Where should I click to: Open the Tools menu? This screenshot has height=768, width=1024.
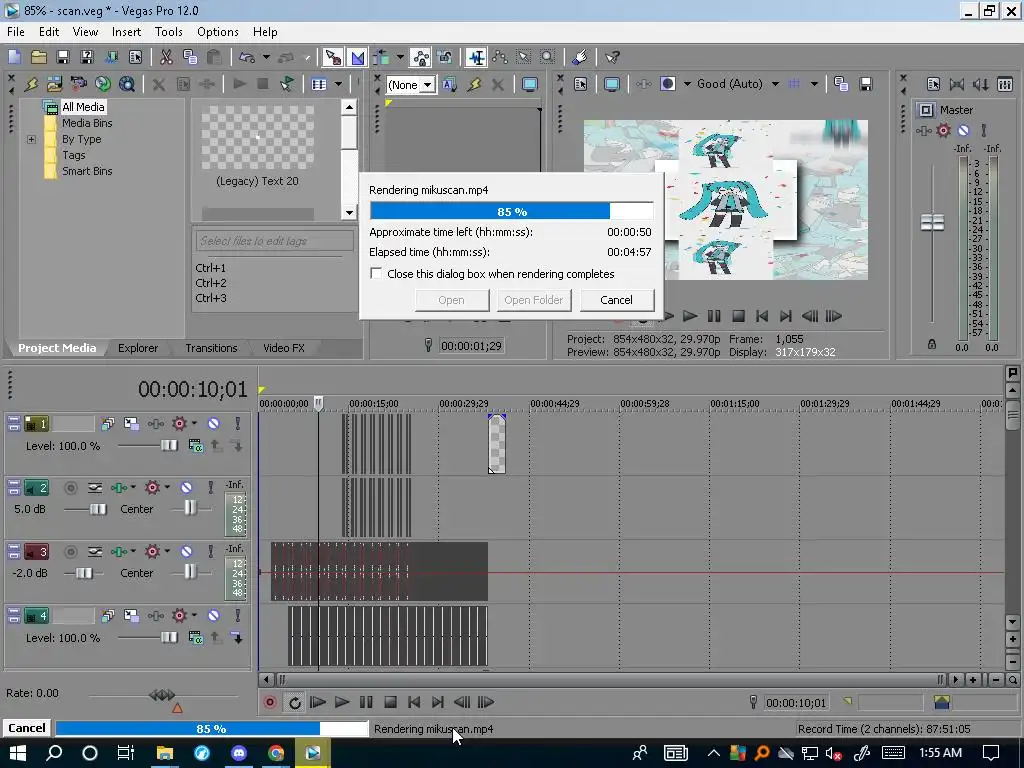tap(168, 32)
